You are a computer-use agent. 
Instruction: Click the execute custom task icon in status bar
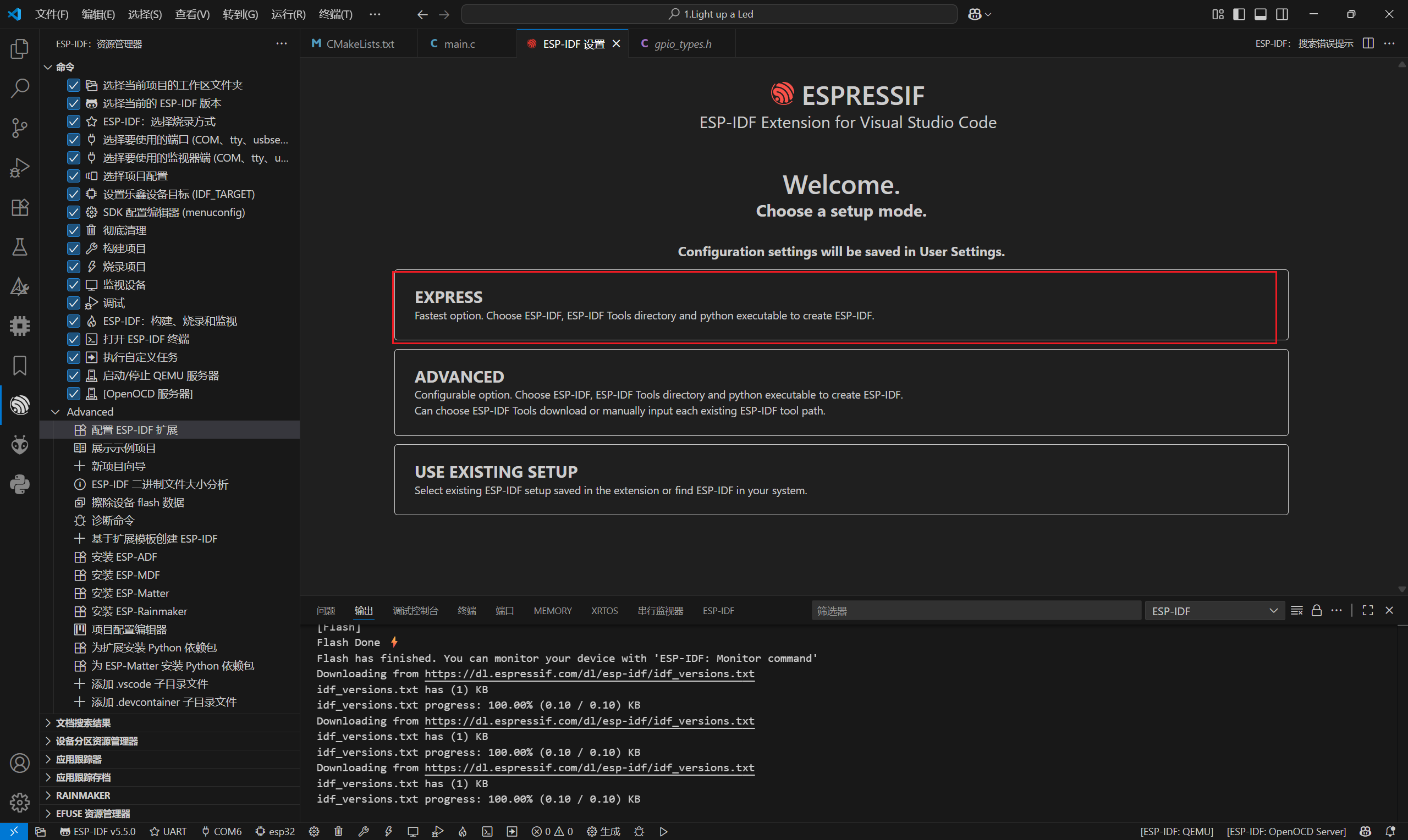coord(512,832)
